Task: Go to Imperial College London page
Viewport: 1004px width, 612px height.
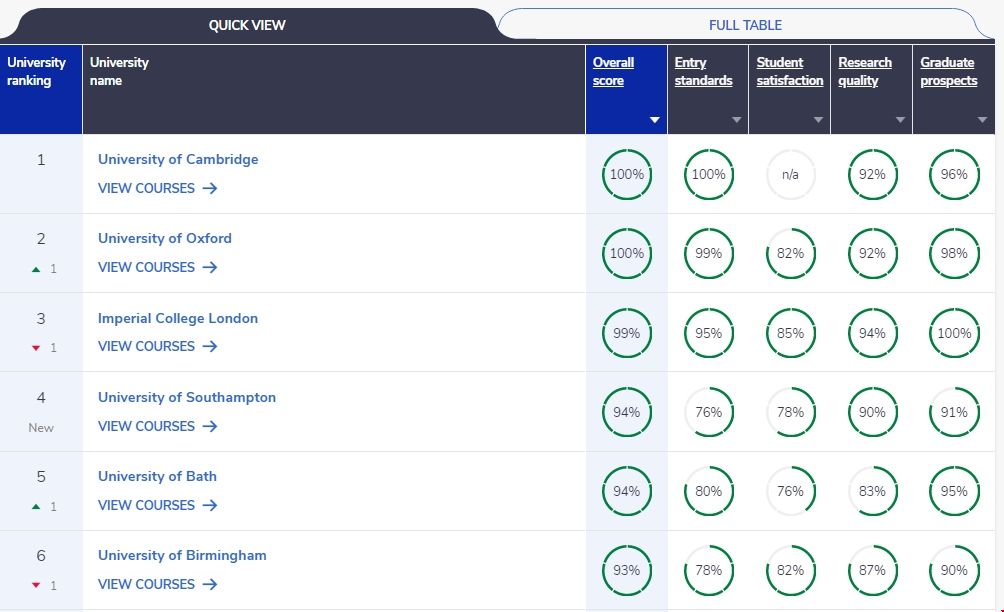Action: 178,318
